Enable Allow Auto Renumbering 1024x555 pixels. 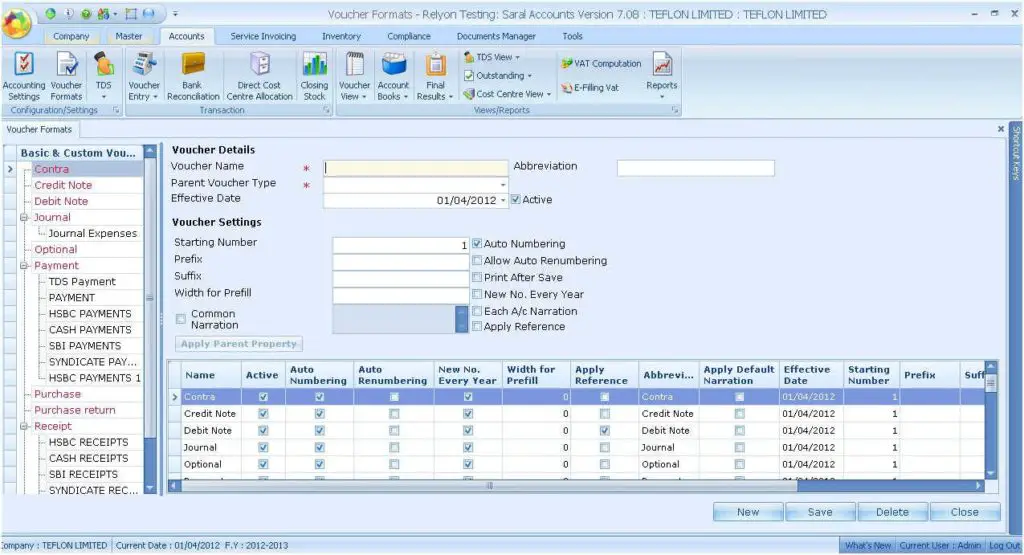477,261
